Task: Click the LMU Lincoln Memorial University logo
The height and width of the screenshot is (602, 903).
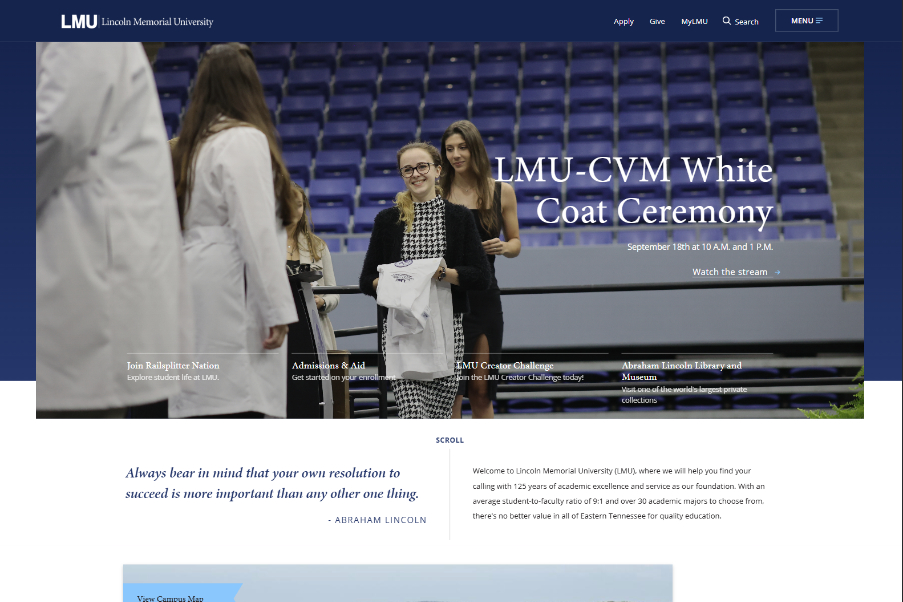Action: pyautogui.click(x=137, y=21)
